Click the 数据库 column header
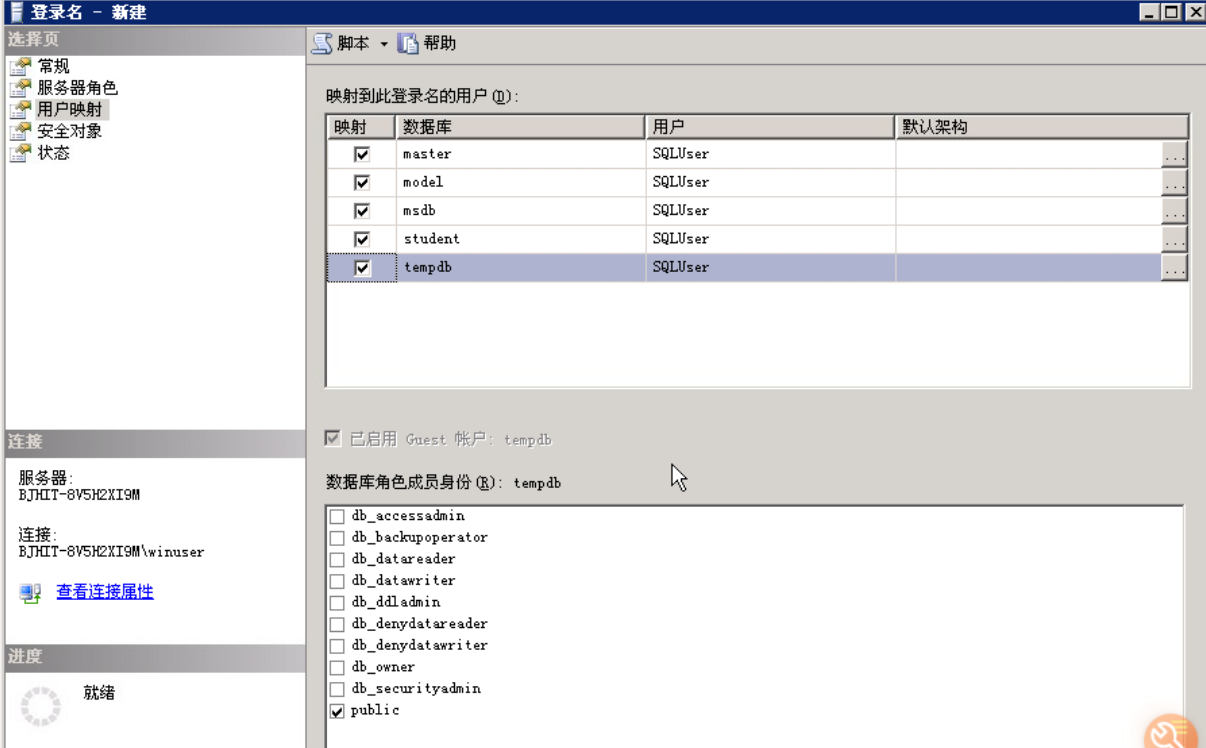Image resolution: width=1206 pixels, height=748 pixels. (521, 127)
